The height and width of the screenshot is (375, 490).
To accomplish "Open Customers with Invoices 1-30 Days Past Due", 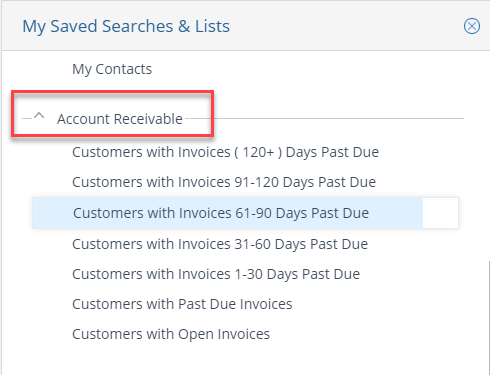I will coord(216,274).
